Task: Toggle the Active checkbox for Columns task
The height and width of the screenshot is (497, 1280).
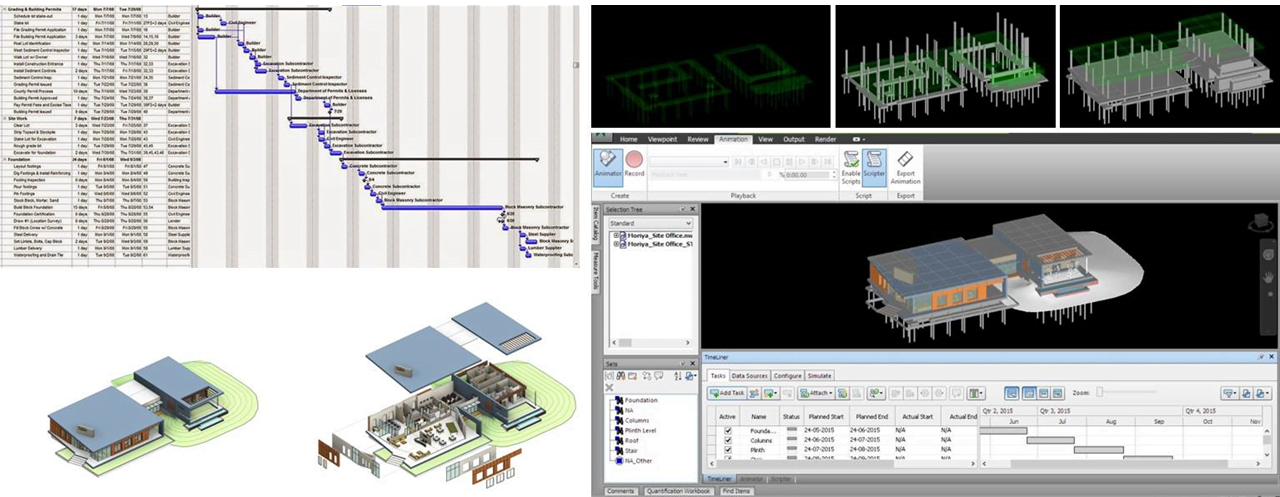Action: [728, 440]
